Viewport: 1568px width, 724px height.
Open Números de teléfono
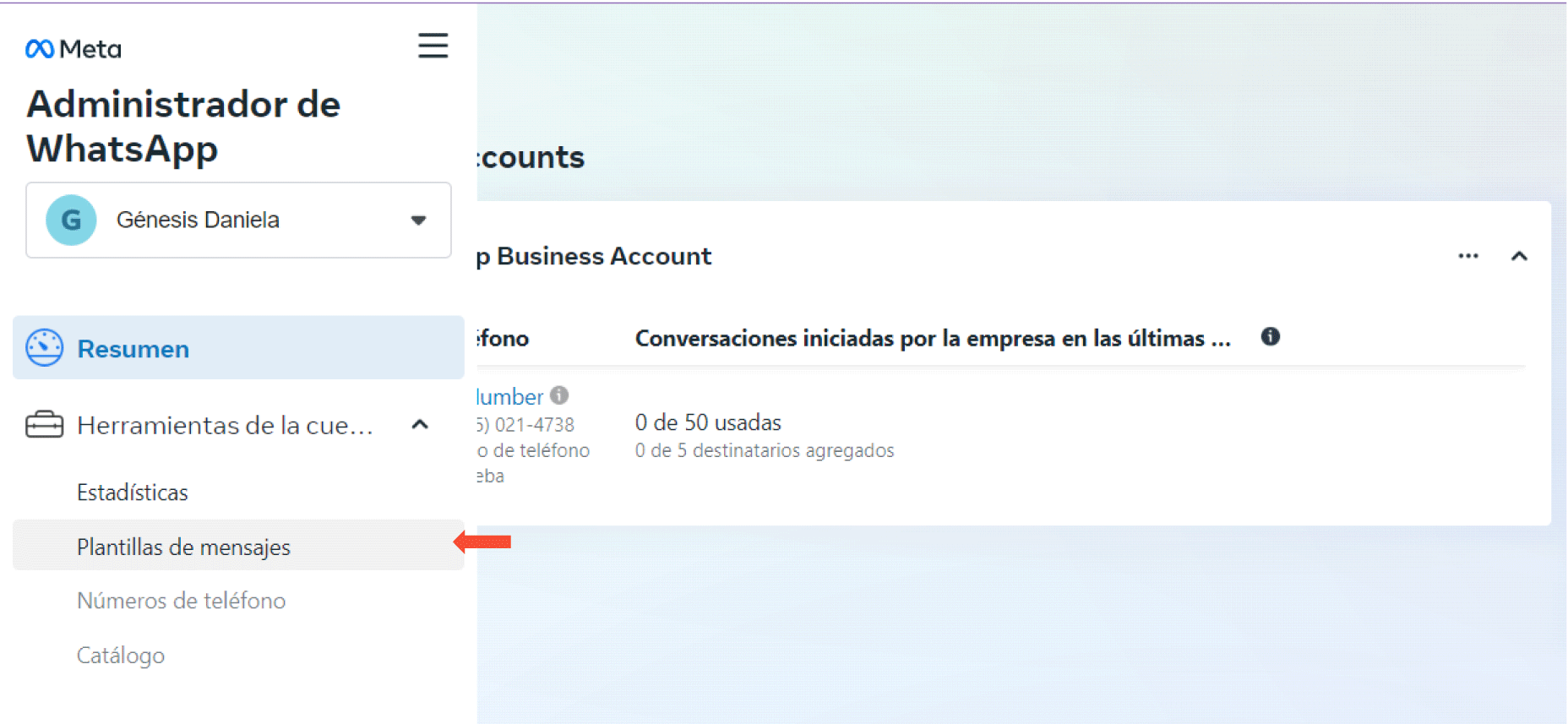[181, 601]
